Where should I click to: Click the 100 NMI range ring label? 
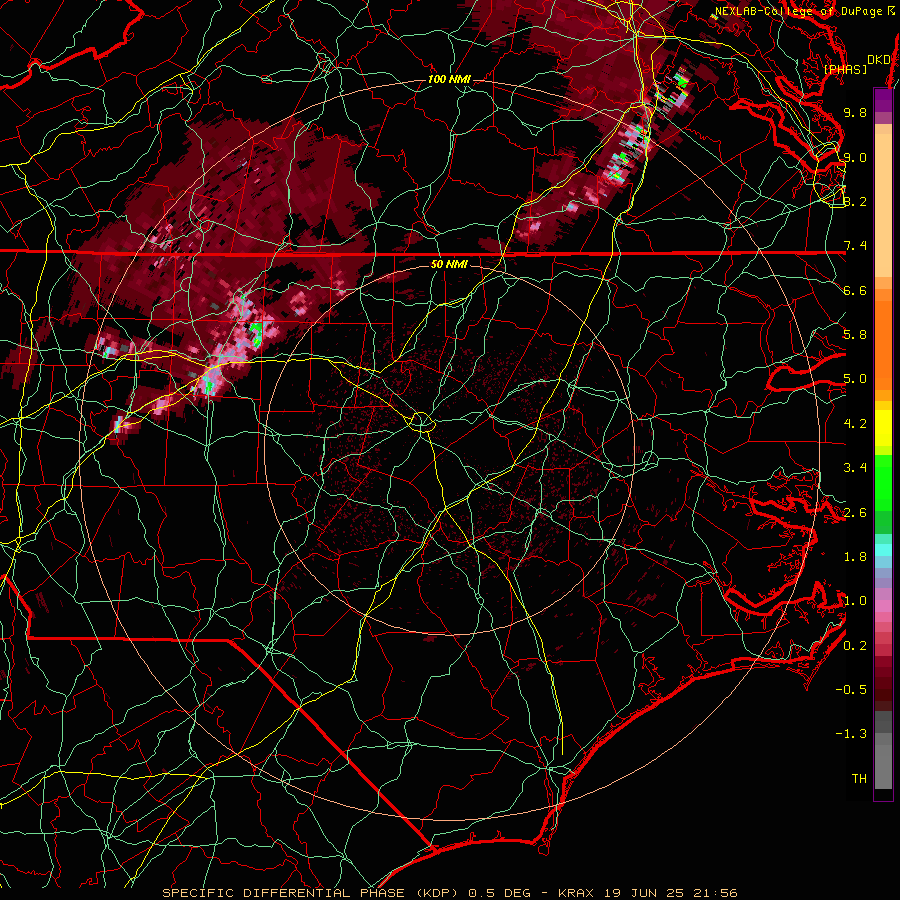[449, 79]
